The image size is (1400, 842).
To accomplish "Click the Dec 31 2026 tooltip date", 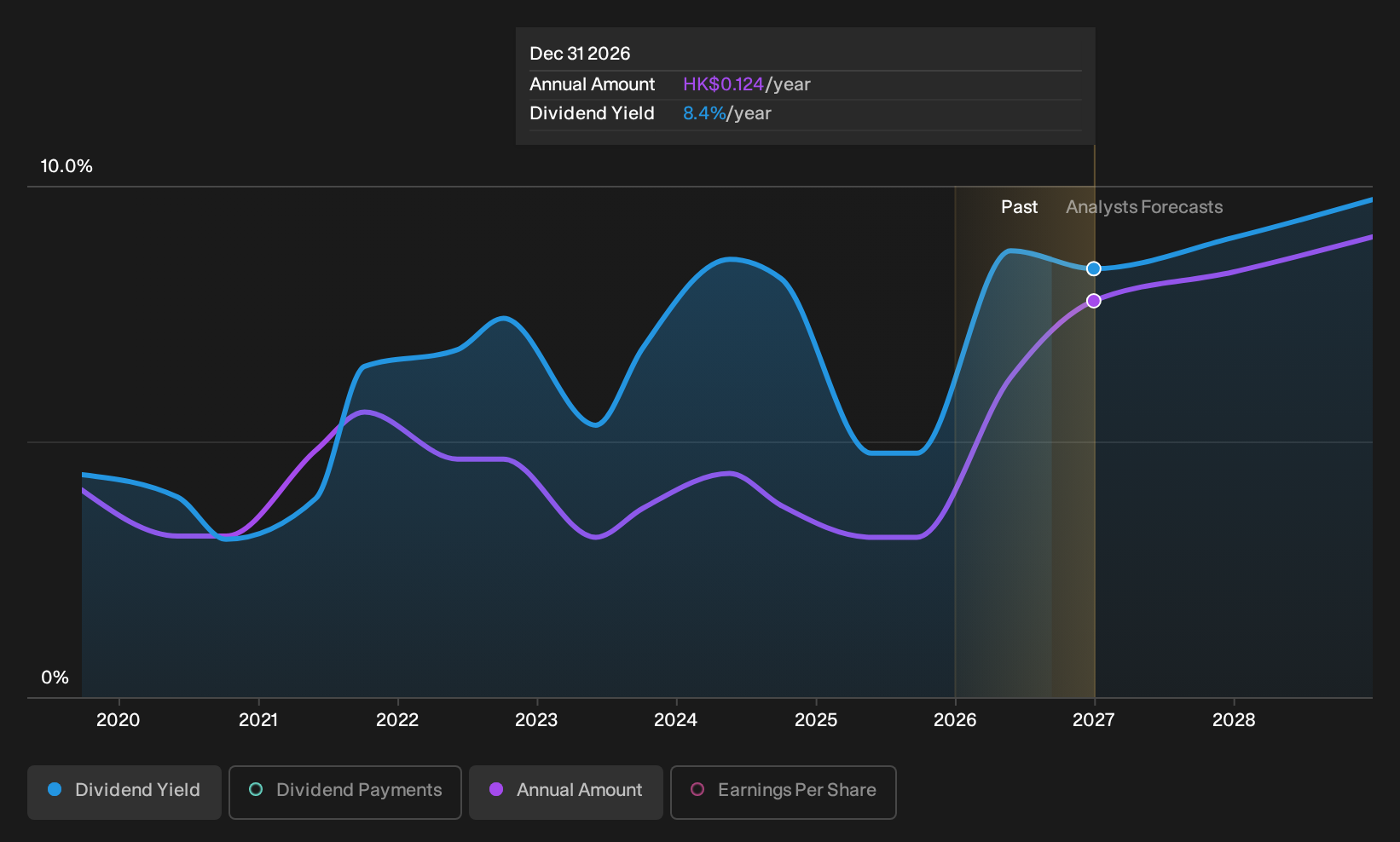I will pyautogui.click(x=580, y=54).
